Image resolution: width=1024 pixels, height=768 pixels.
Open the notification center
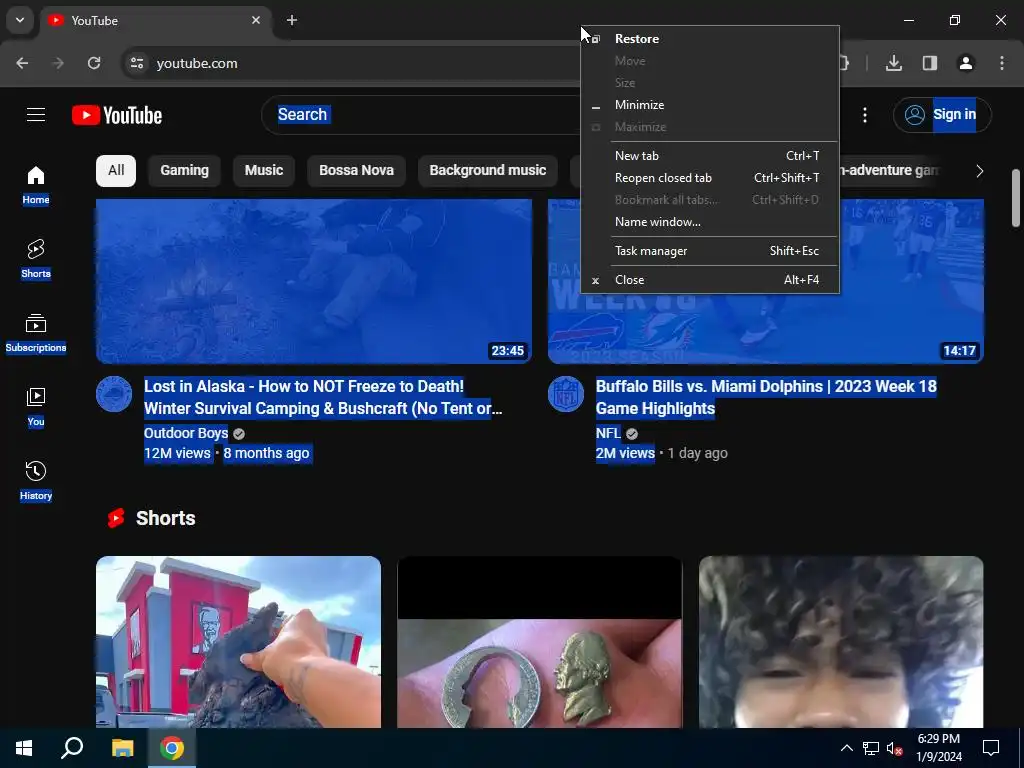tap(991, 748)
